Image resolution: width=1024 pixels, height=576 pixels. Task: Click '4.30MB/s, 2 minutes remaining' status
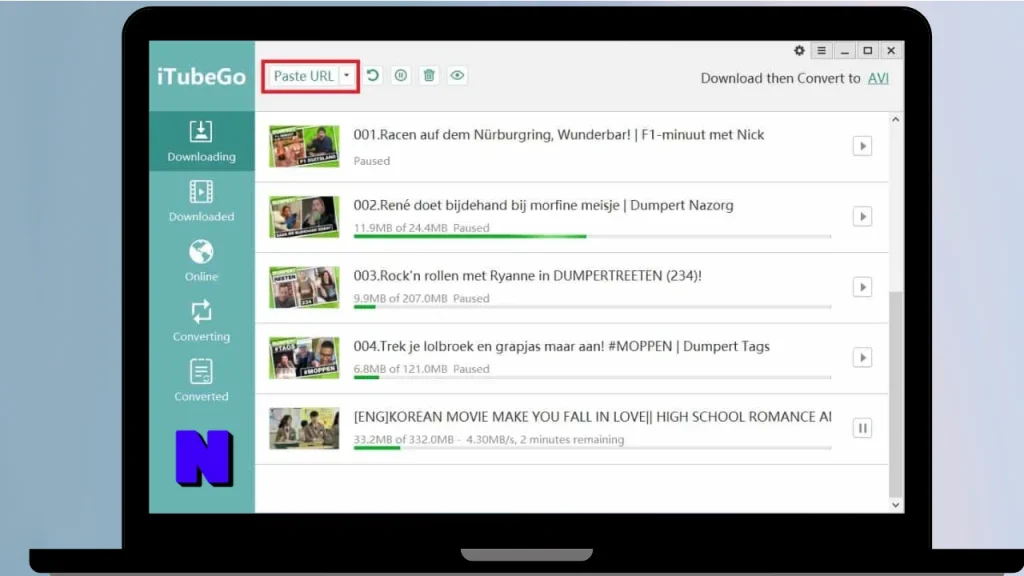(x=545, y=440)
